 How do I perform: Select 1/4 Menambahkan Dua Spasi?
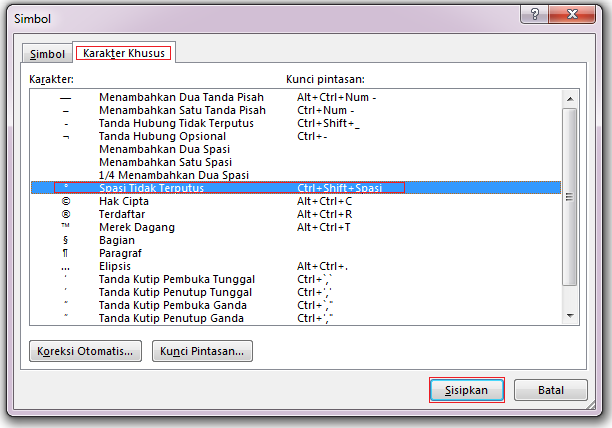pyautogui.click(x=296, y=175)
